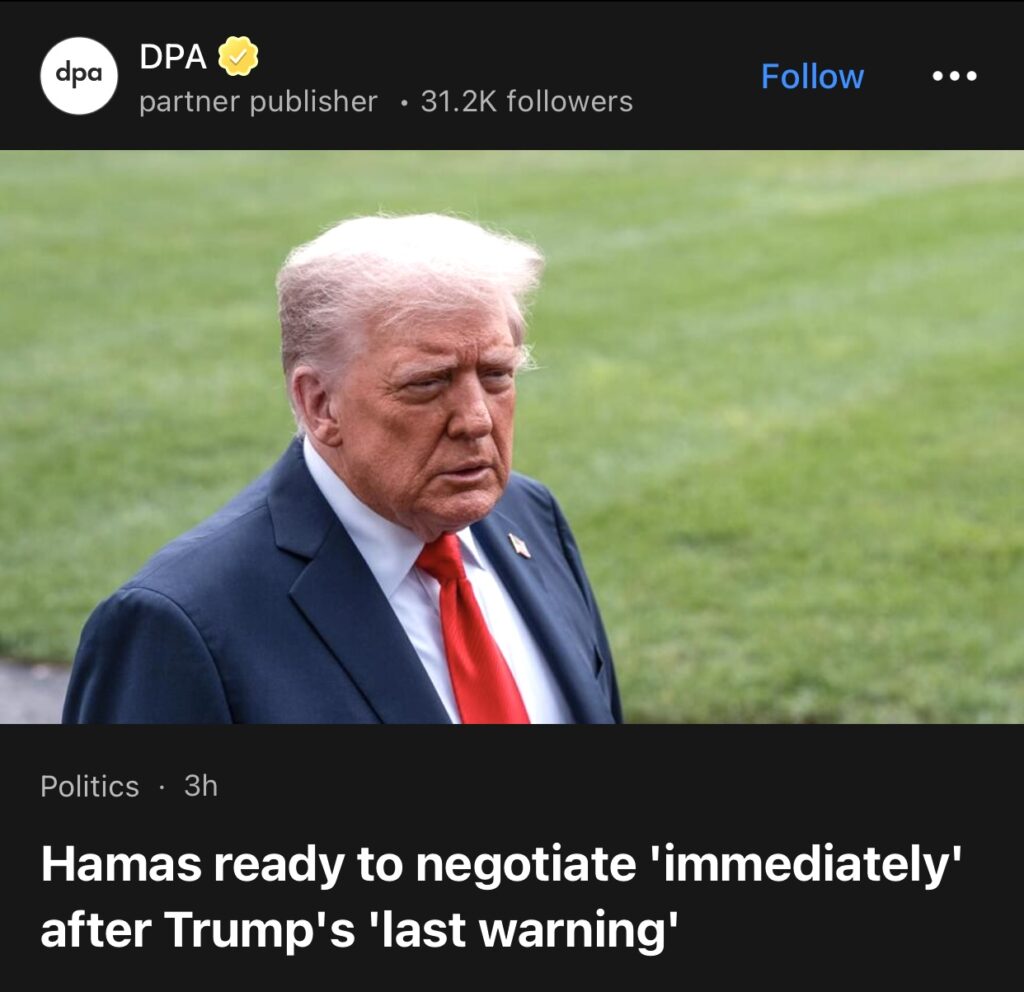Tap the man's face in the article image
1024x992 pixels.
tap(438, 418)
